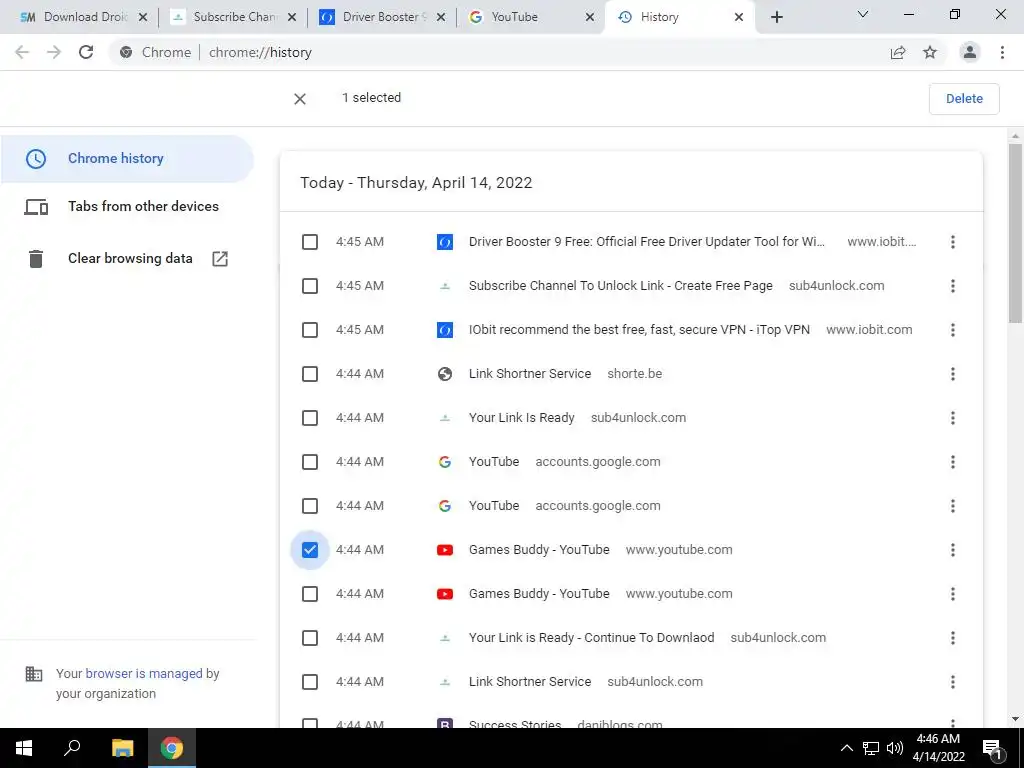This screenshot has height=768, width=1024.
Task: Click the Chrome taskbar icon
Action: point(172,748)
